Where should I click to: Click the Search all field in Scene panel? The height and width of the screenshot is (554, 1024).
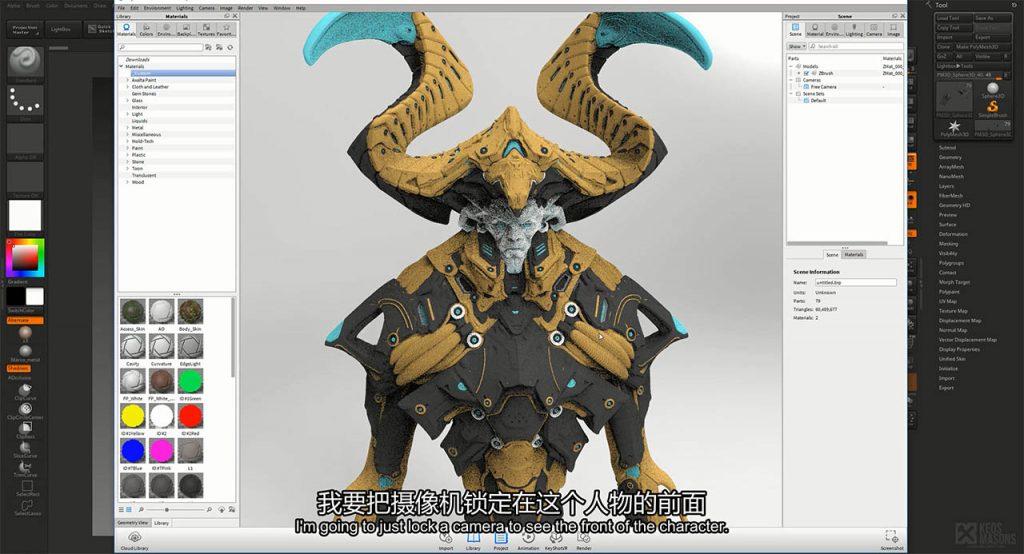(857, 46)
